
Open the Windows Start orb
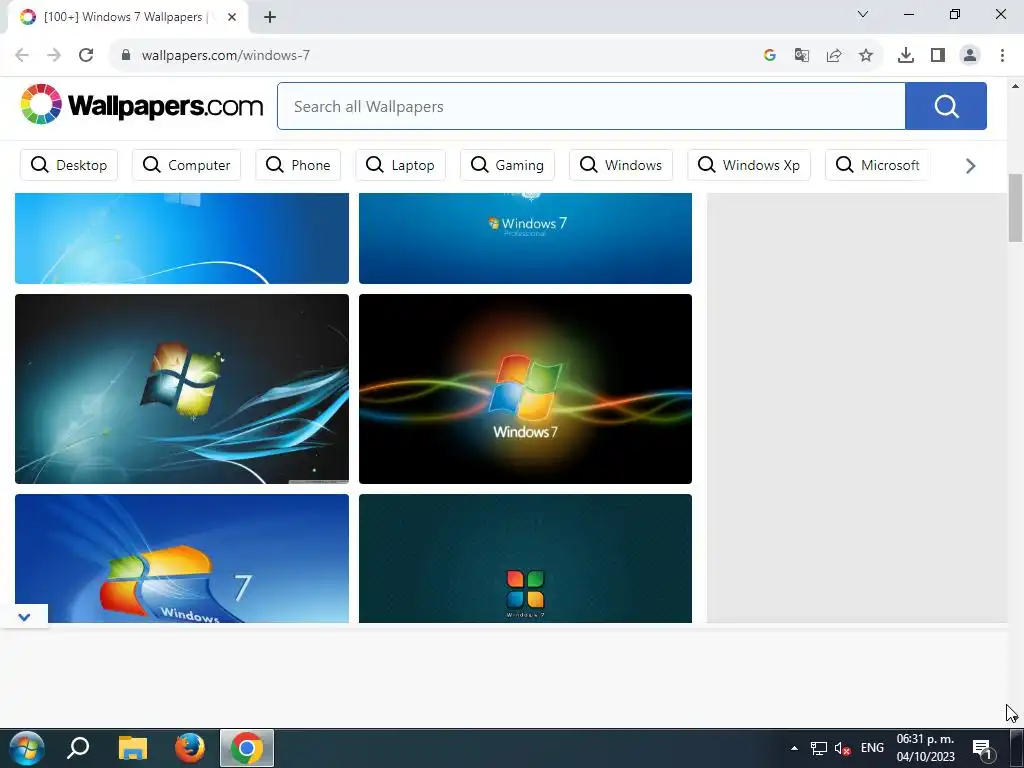point(27,748)
